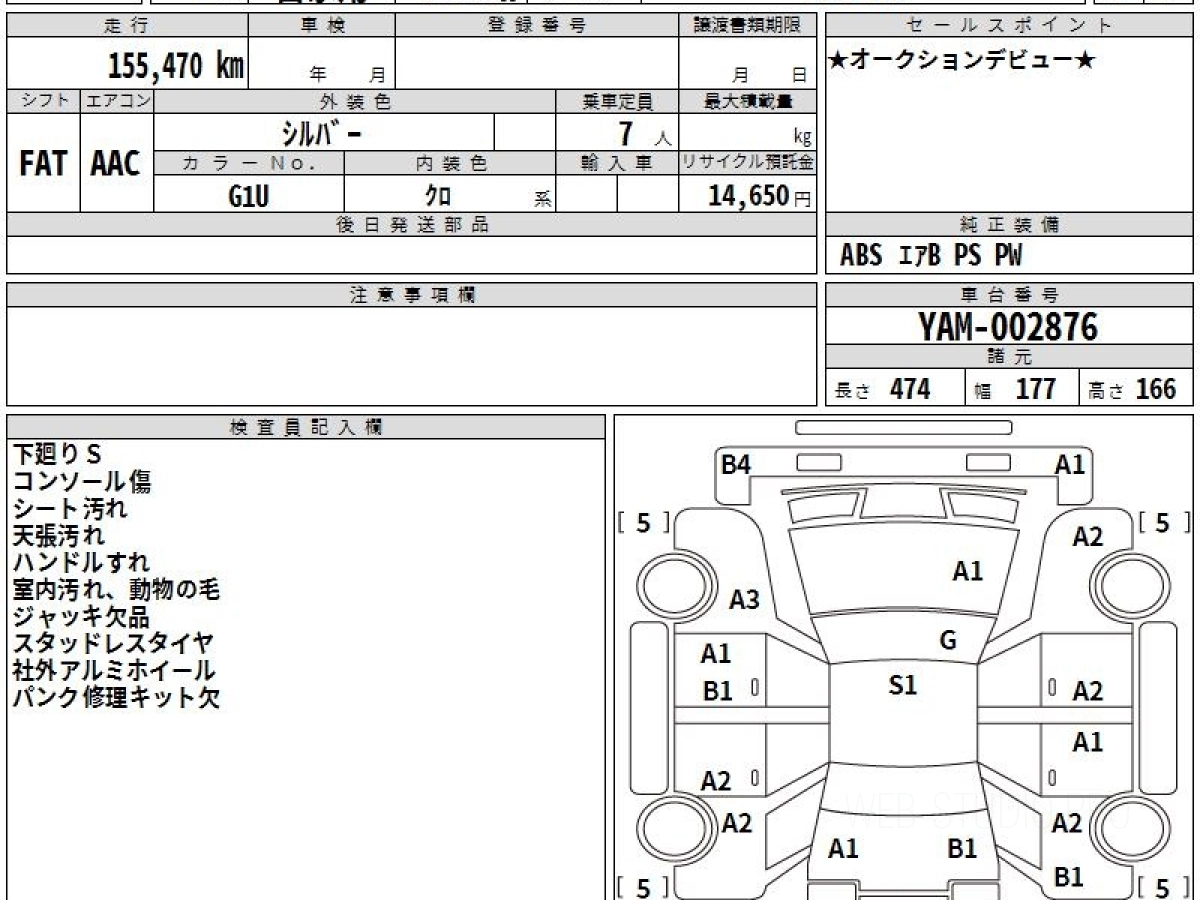Select the note "コンソール傷"

(x=82, y=481)
